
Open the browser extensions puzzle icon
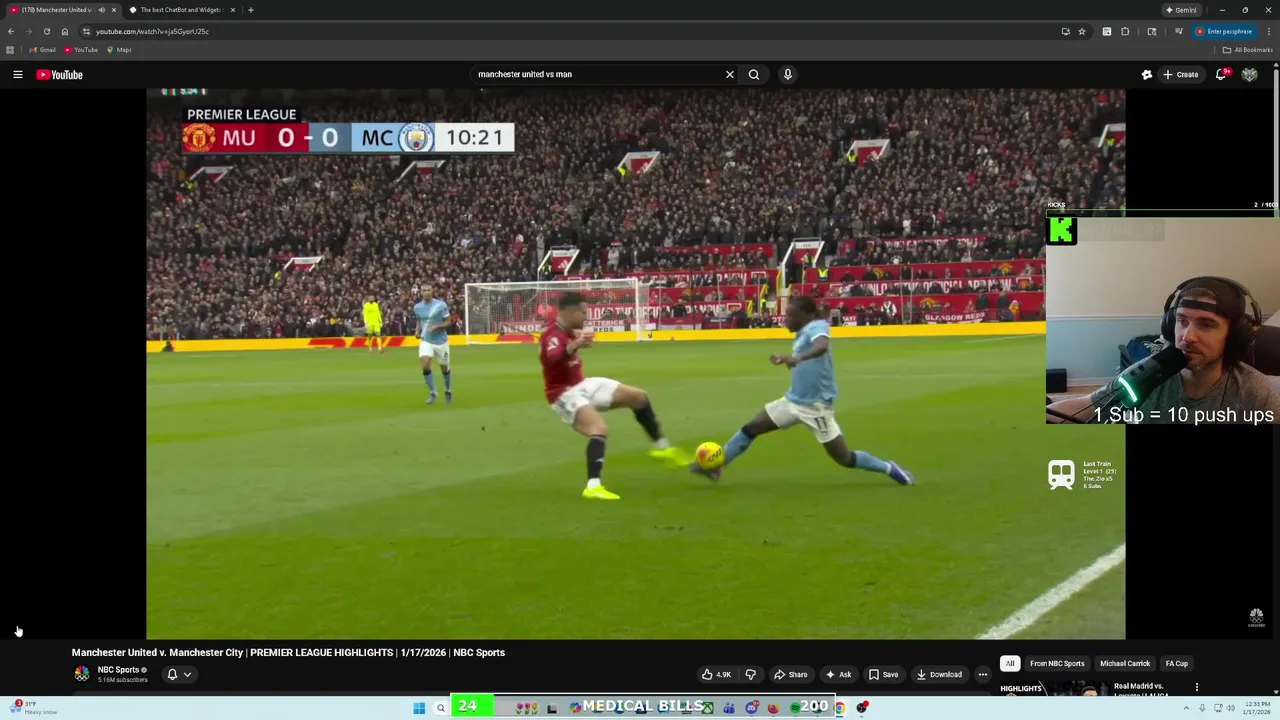point(1125,31)
